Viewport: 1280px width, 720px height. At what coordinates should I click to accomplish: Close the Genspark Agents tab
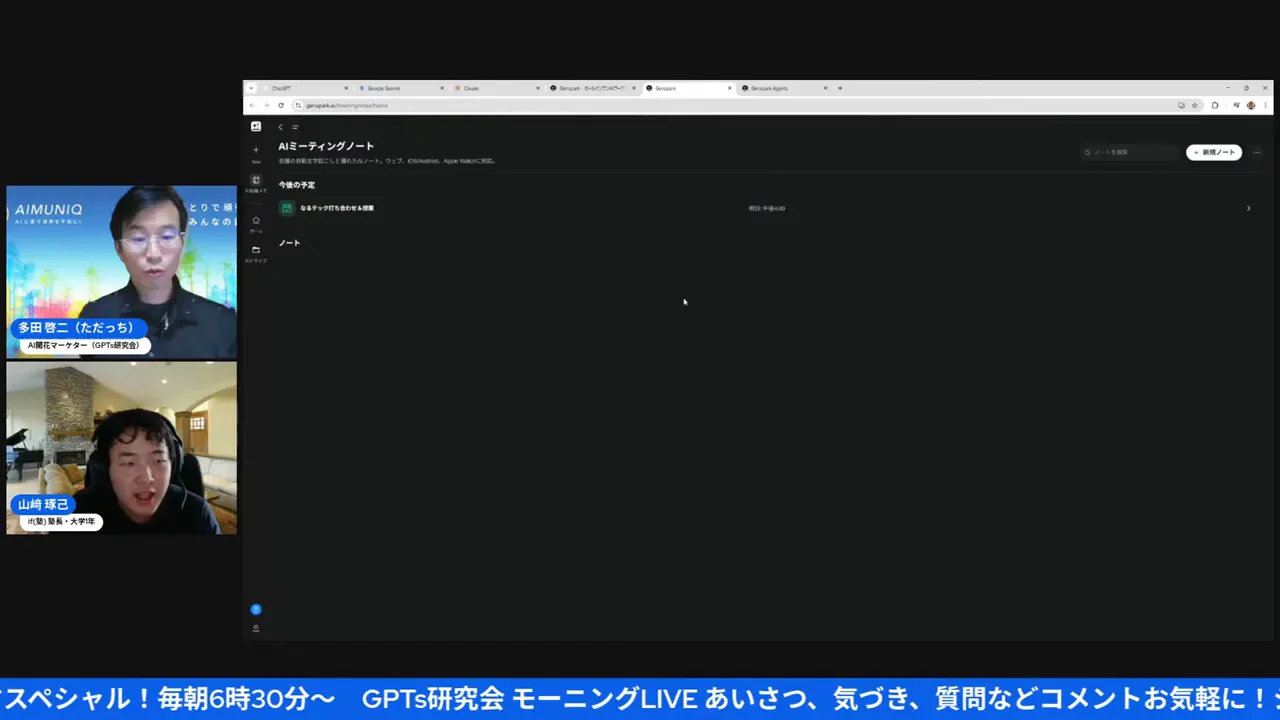825,88
